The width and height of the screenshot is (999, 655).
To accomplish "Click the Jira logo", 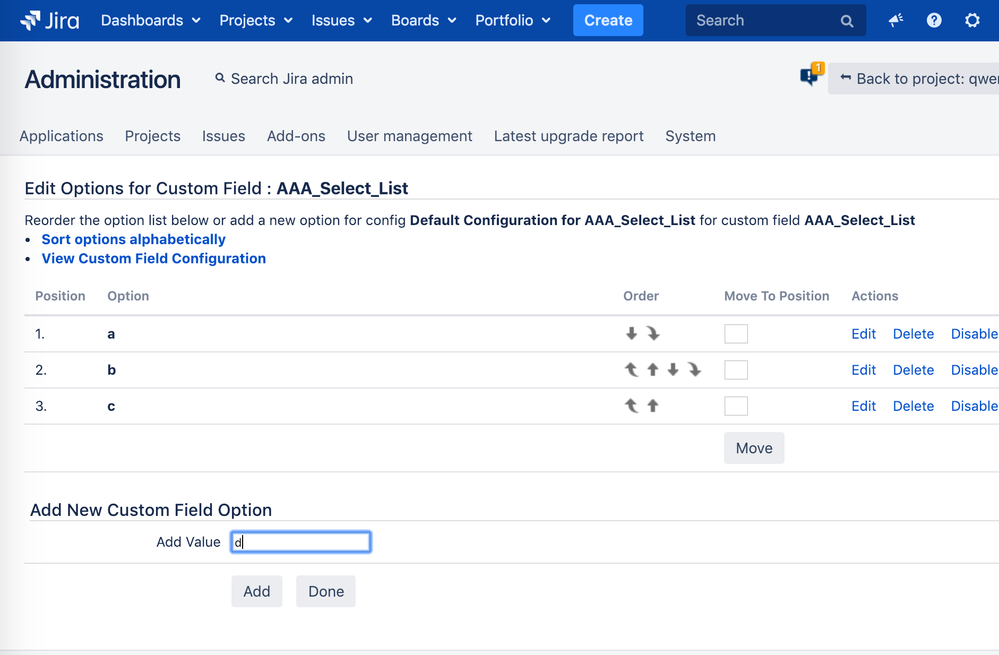I will pyautogui.click(x=50, y=20).
